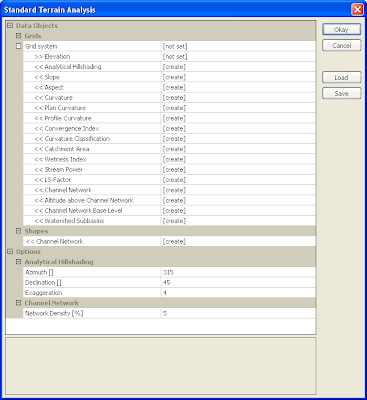Change Channel Network Base Level output value
Viewport: 367px width, 400px height.
coord(238,211)
